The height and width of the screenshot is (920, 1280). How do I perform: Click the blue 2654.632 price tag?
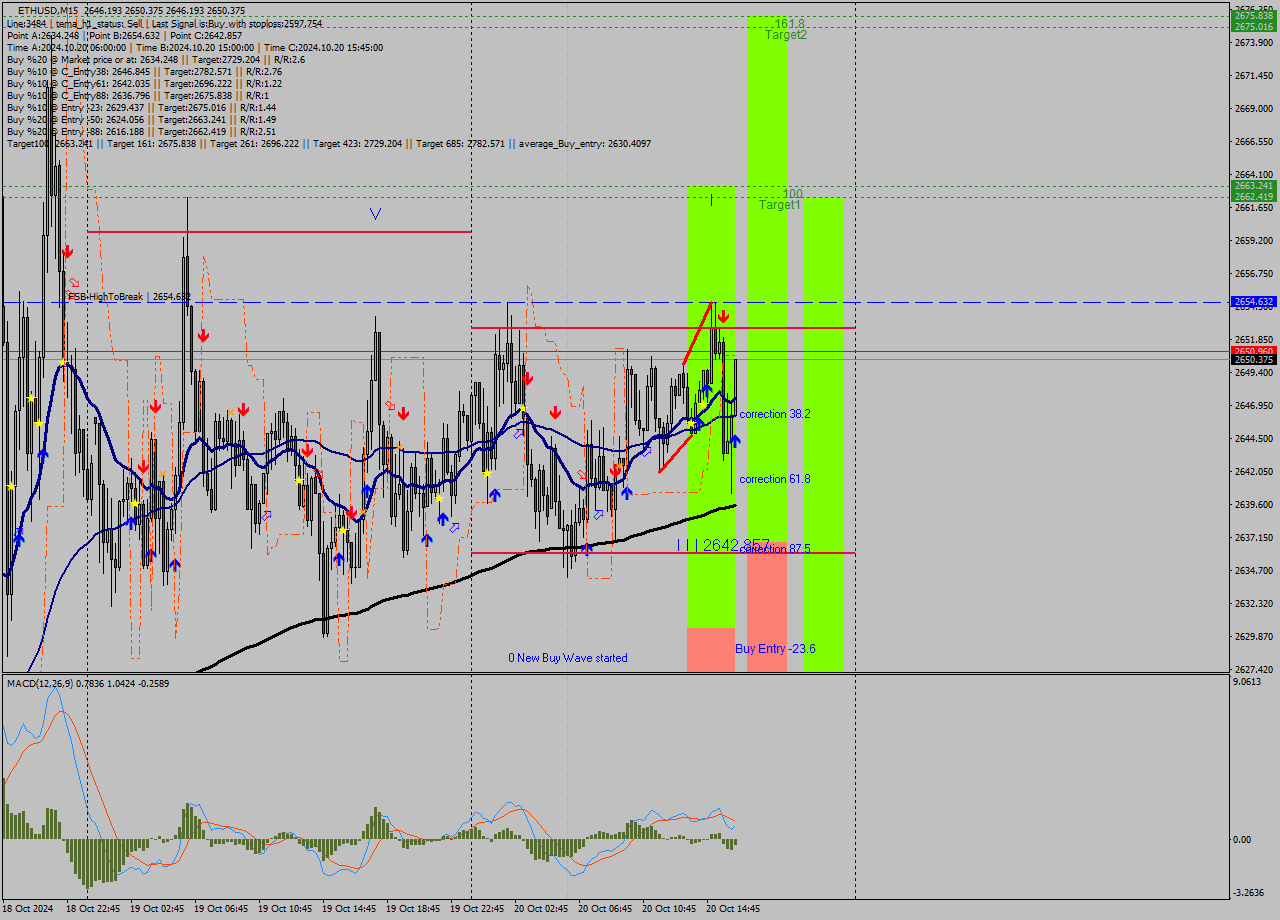[1254, 301]
